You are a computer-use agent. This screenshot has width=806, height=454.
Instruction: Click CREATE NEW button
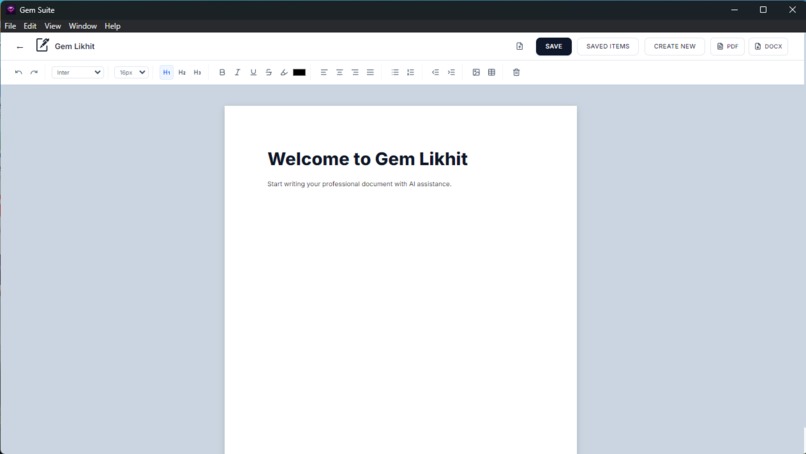pos(674,46)
